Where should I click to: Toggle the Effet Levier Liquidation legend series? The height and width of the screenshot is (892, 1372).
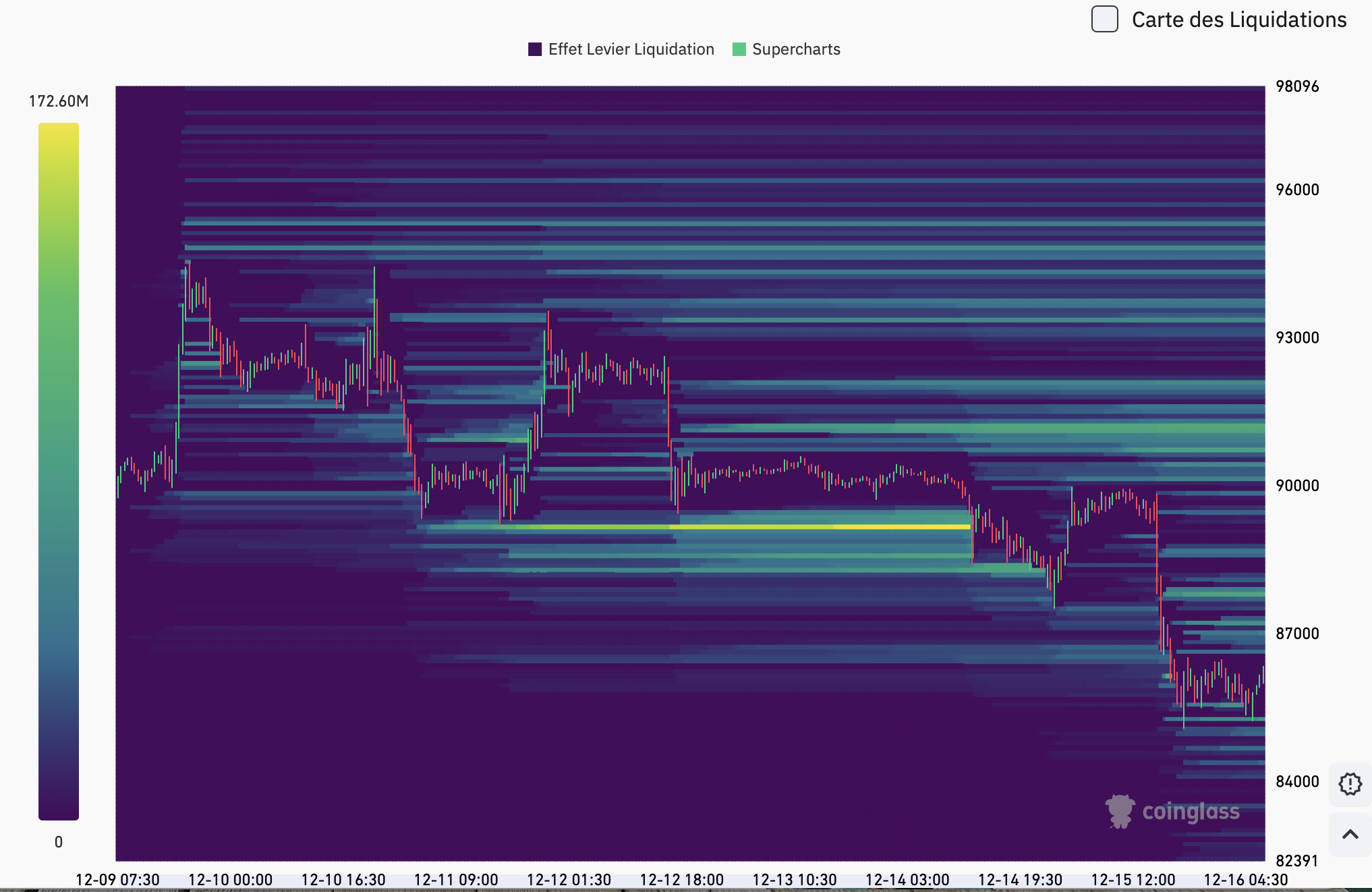tap(621, 49)
